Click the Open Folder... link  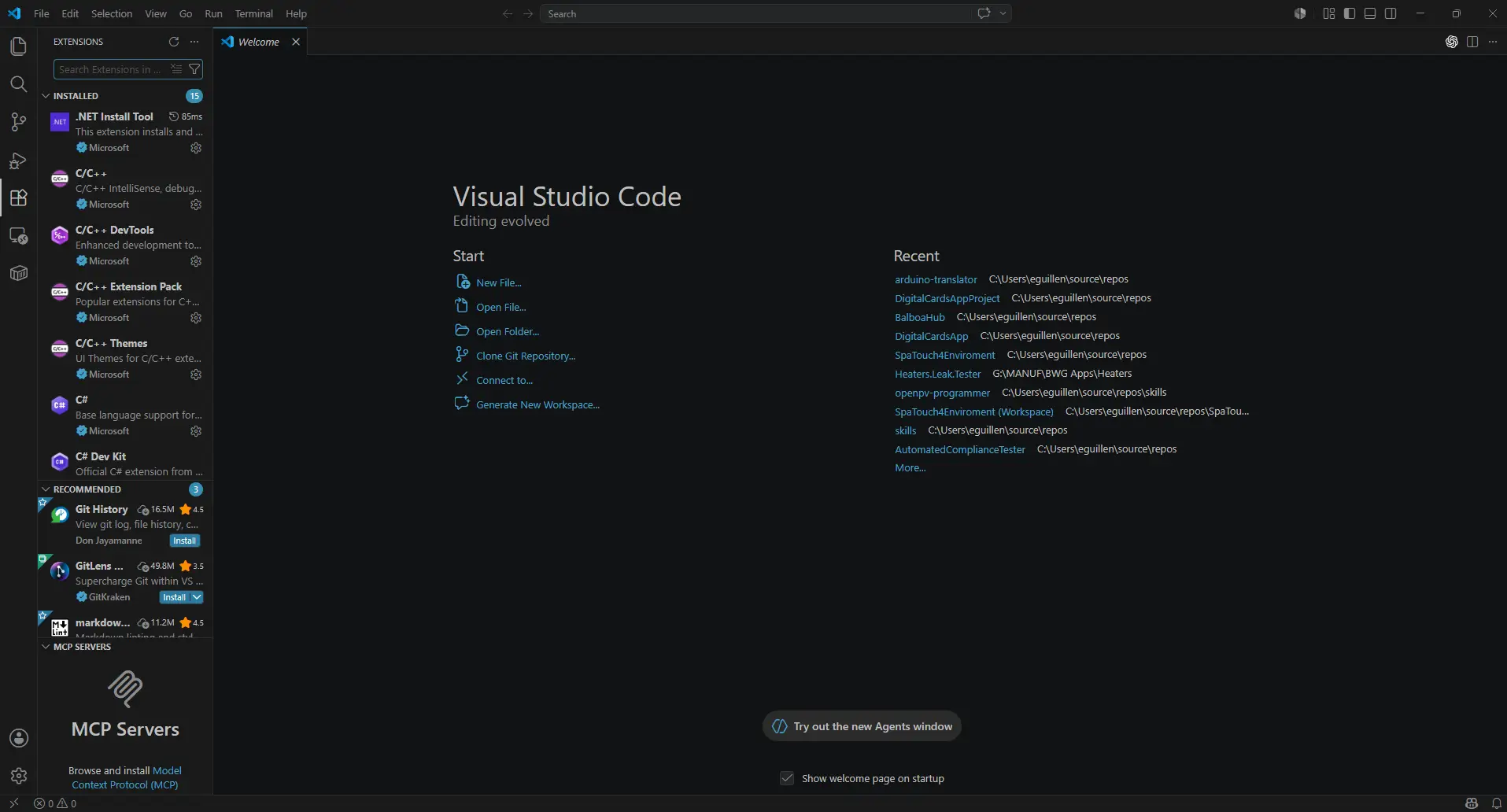[508, 331]
